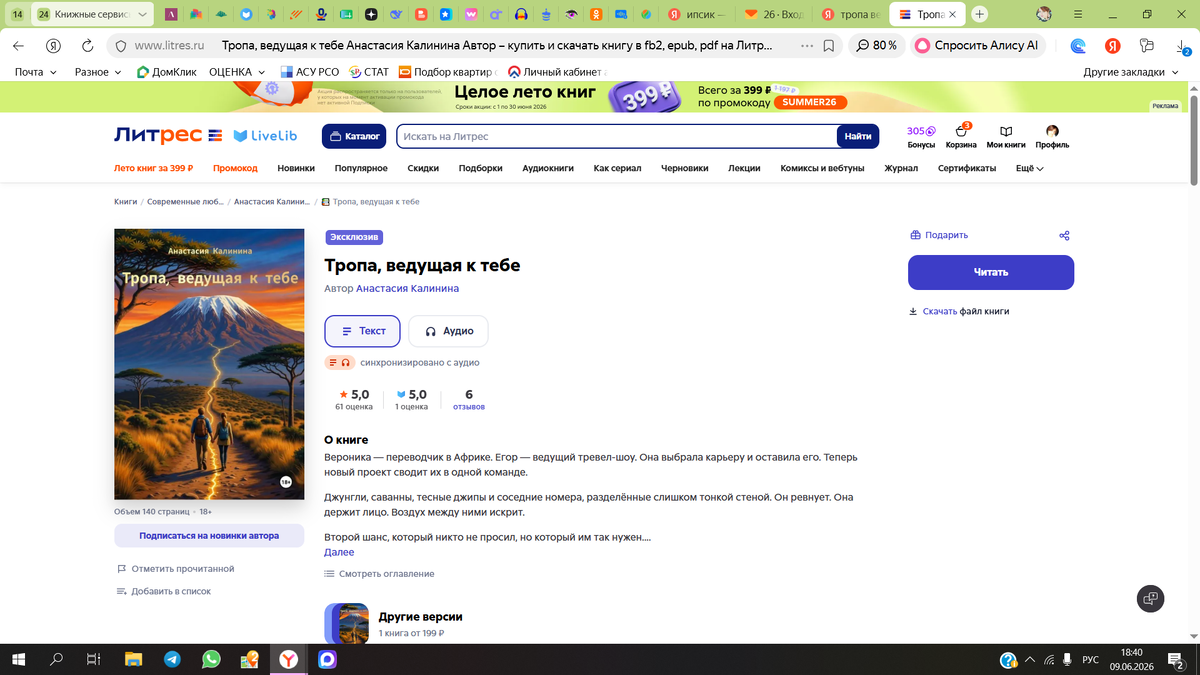
Task: Click the book cover thumbnail
Action: [x=209, y=364]
